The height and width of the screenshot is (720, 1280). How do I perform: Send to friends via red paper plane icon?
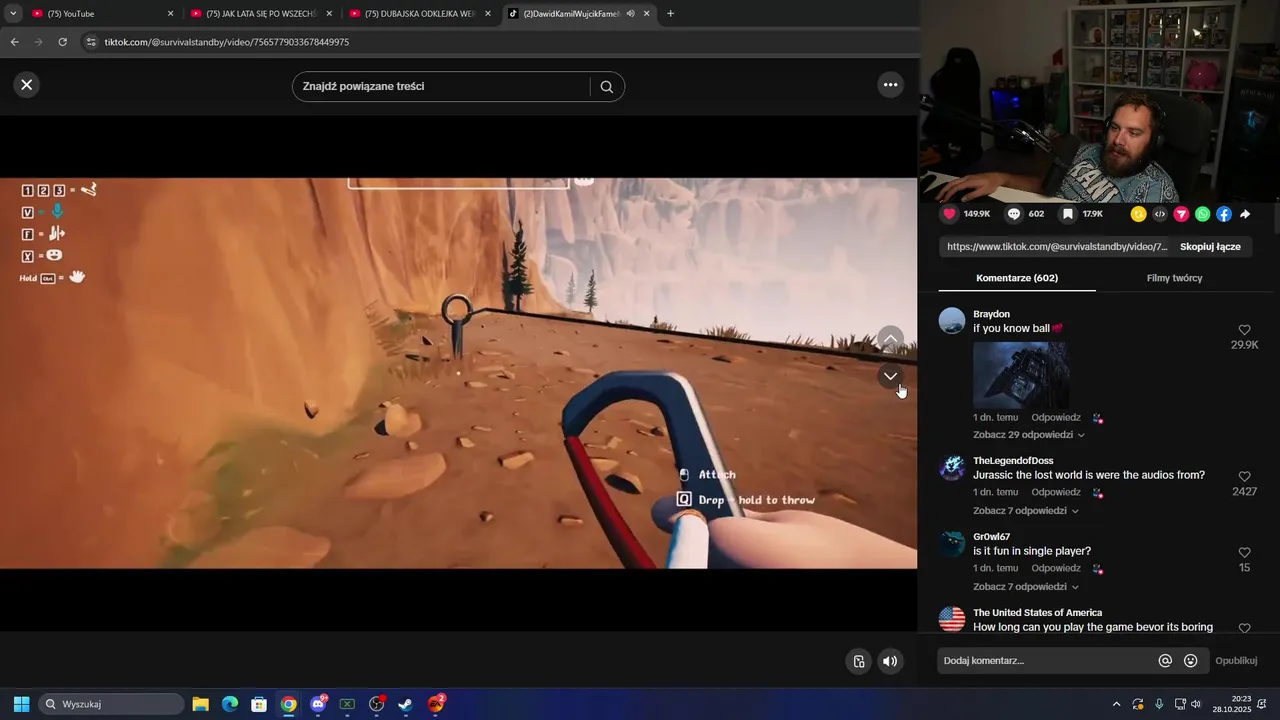click(1181, 214)
